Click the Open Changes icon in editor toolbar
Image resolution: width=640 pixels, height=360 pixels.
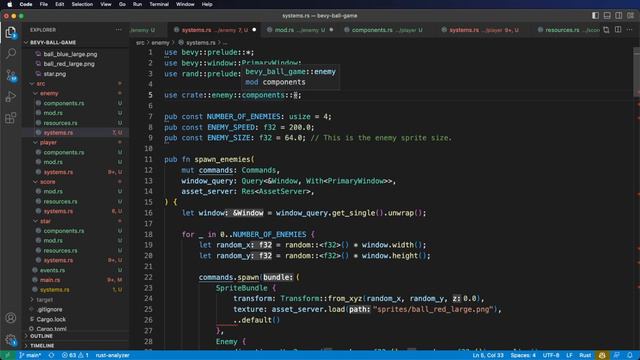point(607,30)
